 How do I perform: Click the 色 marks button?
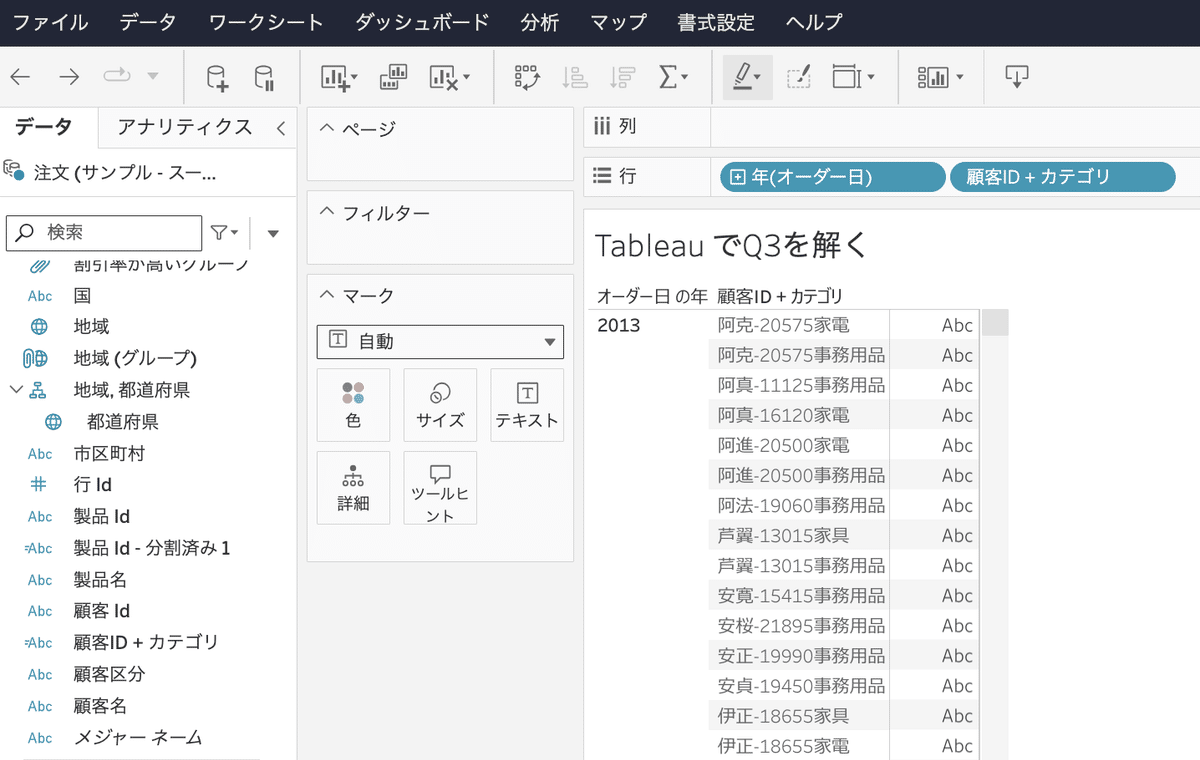[353, 405]
